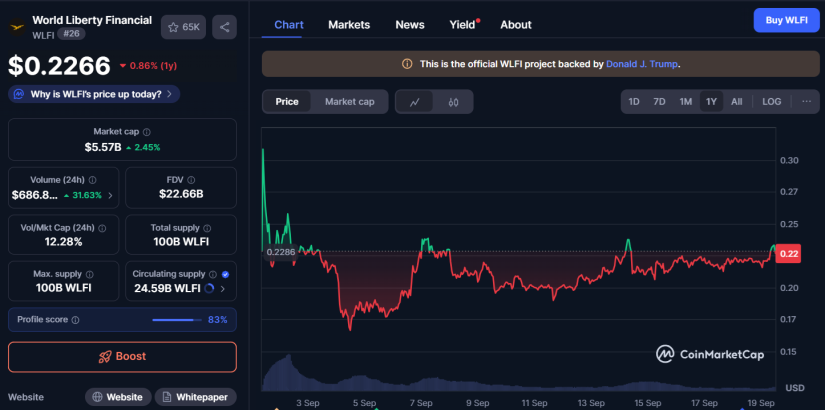Set chart range to 1M

[x=686, y=102]
